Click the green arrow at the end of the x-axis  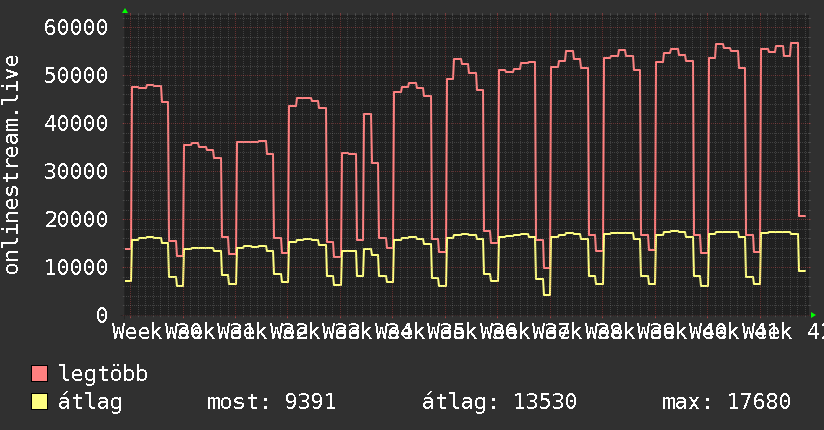pos(813,315)
